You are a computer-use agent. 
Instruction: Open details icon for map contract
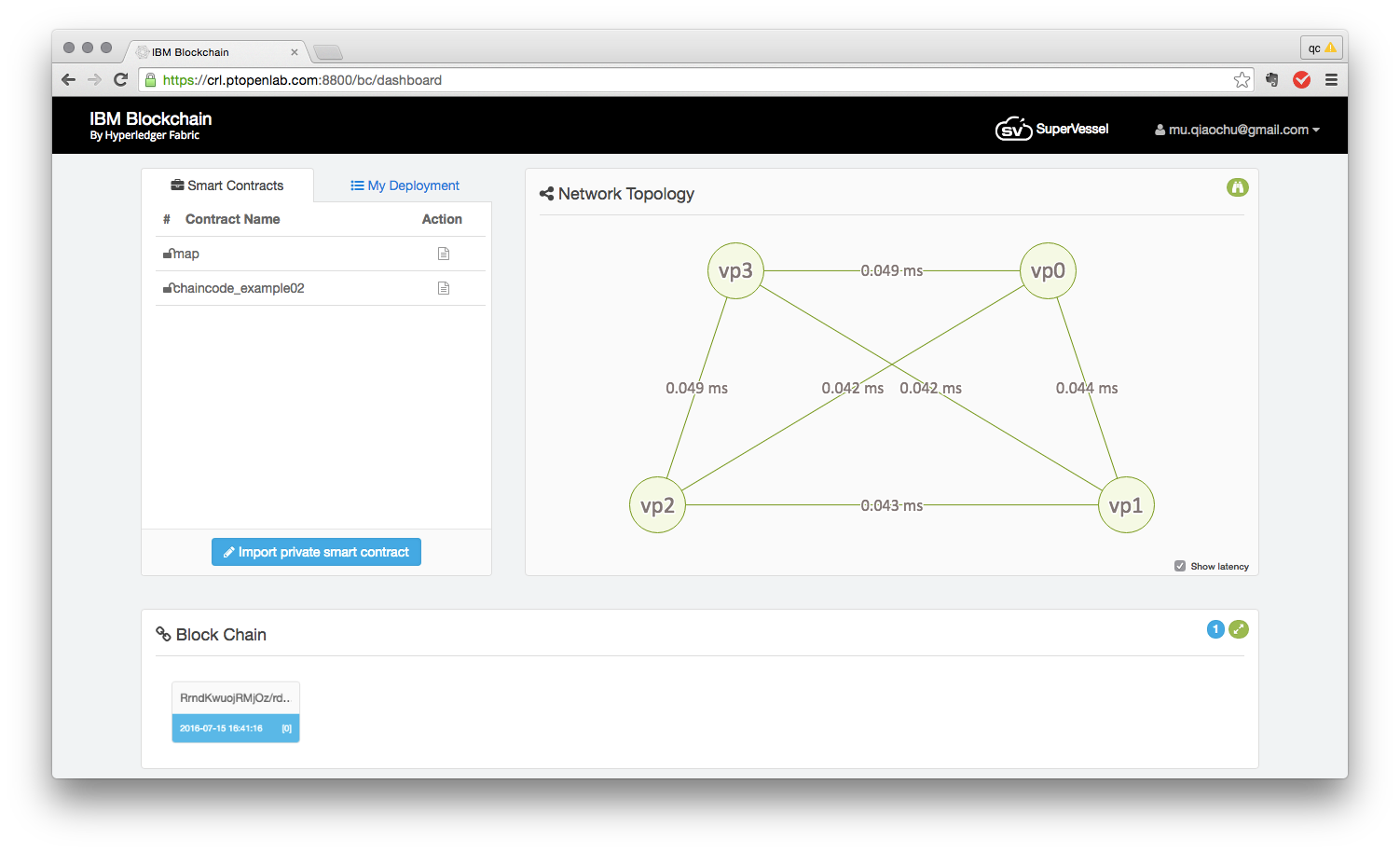point(444,254)
